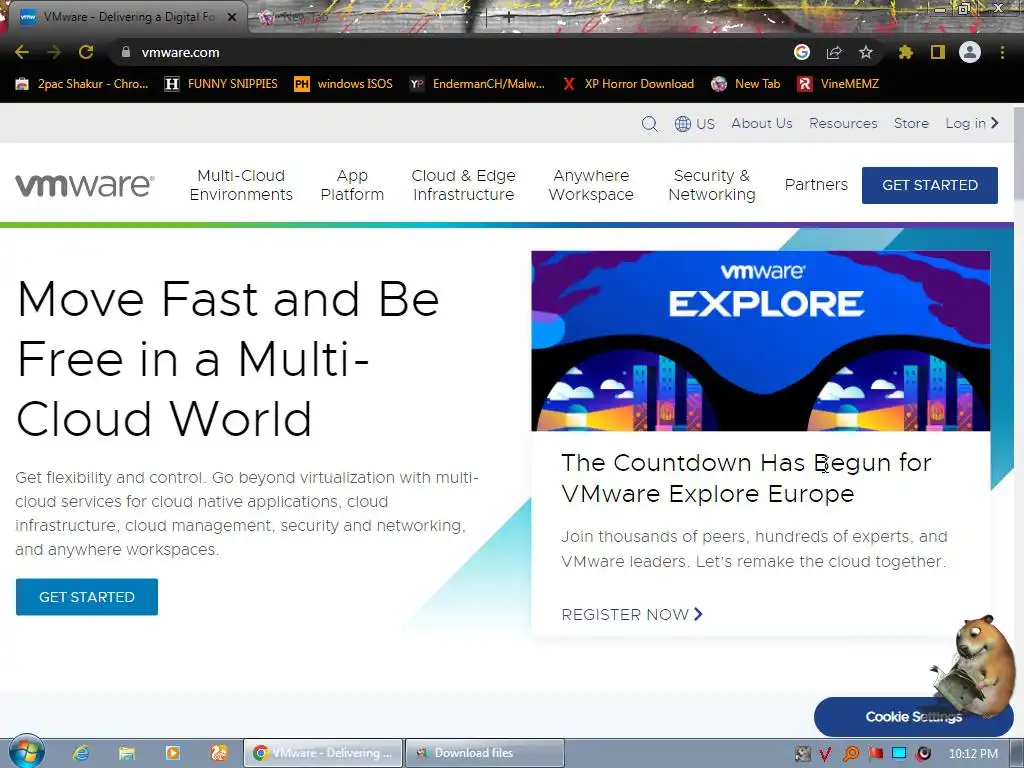The height and width of the screenshot is (768, 1024).
Task: Open the media player taskbar icon
Action: (x=173, y=753)
